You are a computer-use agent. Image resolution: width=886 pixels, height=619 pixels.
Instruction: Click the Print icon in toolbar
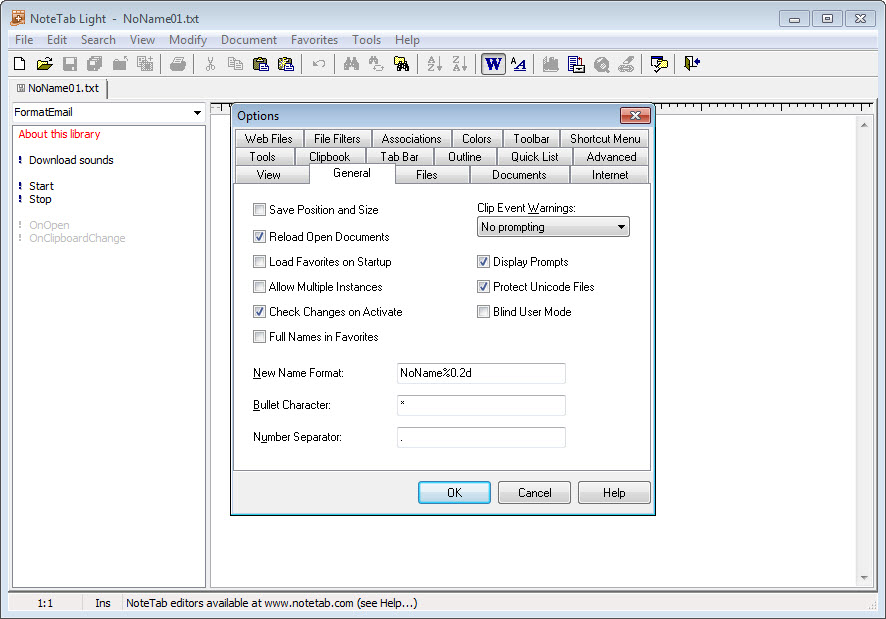pos(177,64)
